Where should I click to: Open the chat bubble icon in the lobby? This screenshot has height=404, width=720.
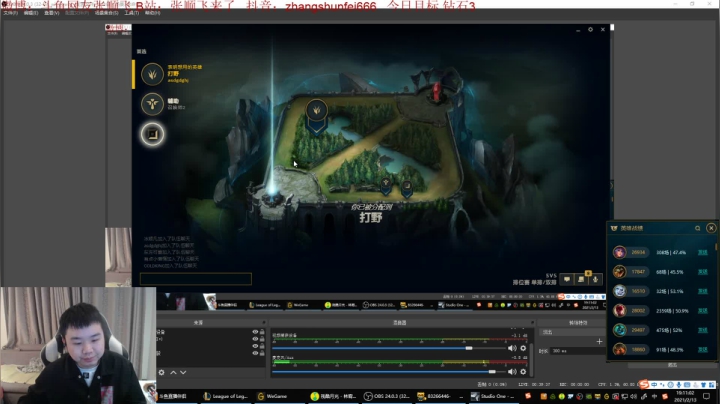567,279
